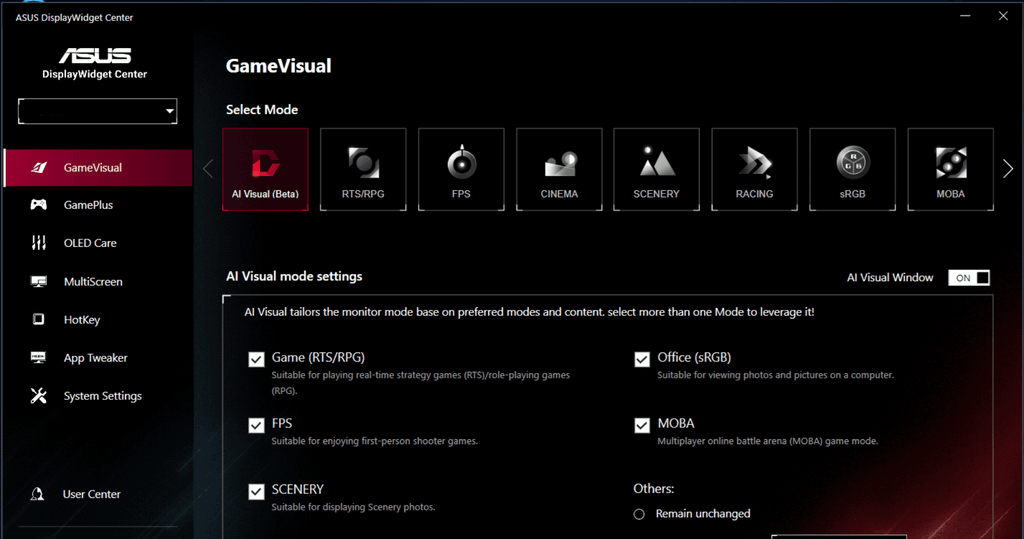Open the User Center link
Viewport: 1024px width, 539px height.
(91, 495)
